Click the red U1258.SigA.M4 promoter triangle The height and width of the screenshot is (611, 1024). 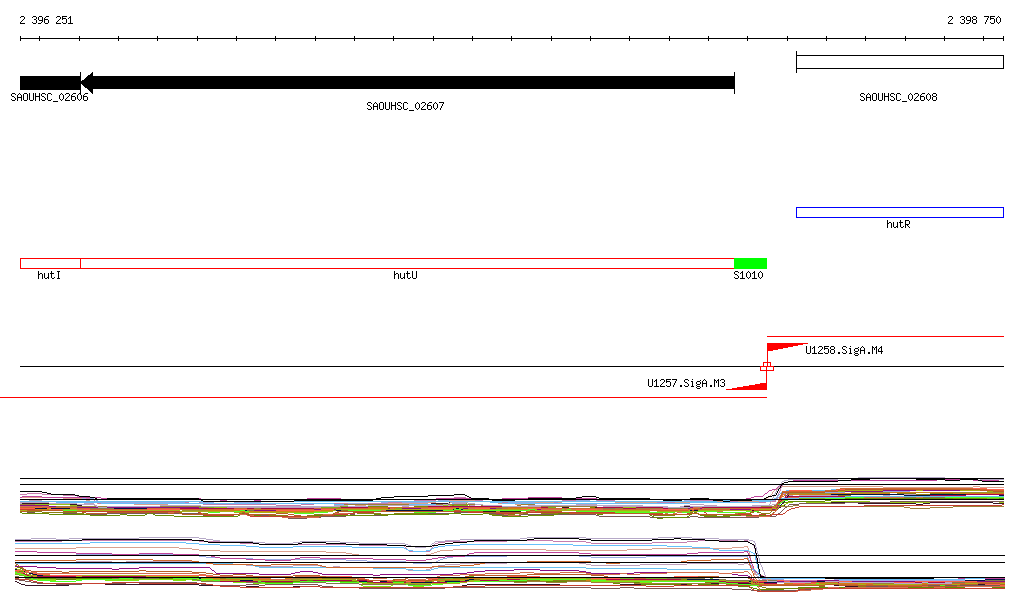click(783, 347)
